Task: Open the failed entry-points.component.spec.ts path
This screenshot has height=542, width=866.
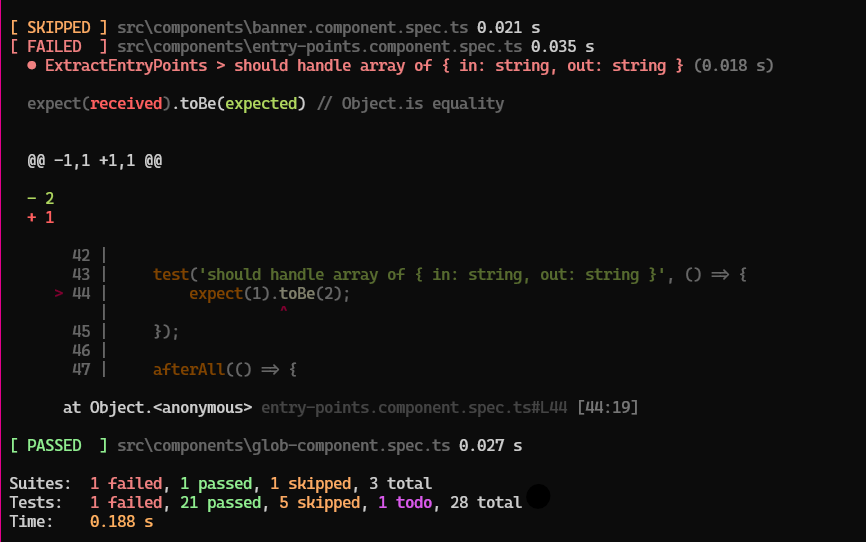Action: 320,47
